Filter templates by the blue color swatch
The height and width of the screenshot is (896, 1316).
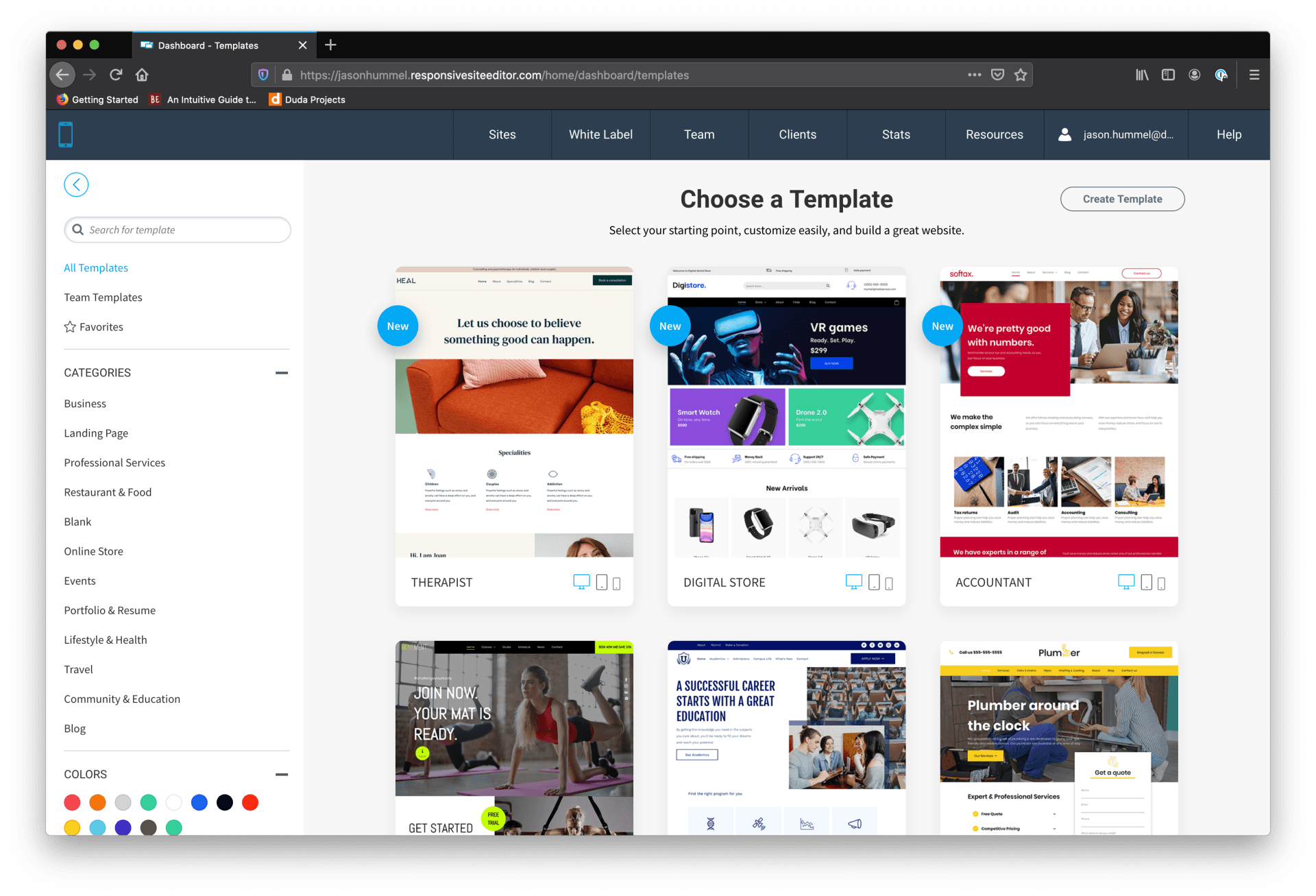(199, 802)
